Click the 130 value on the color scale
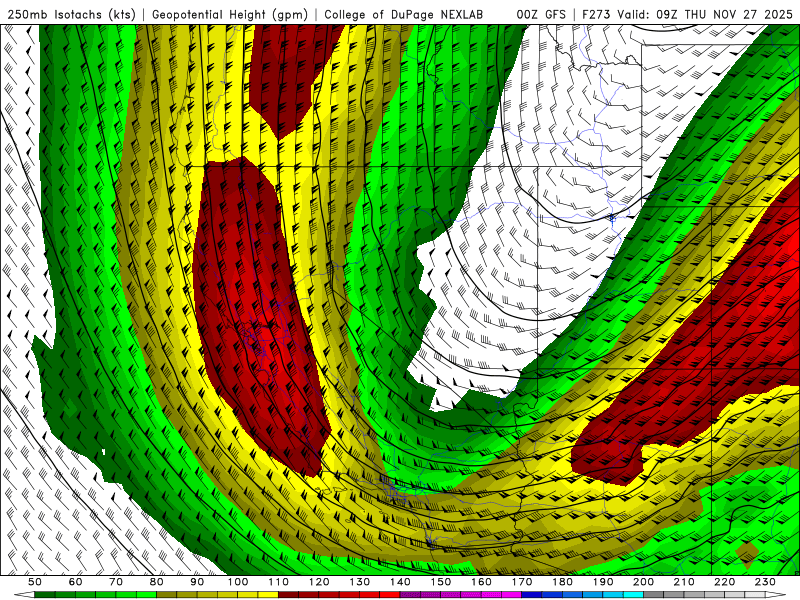This screenshot has height=600, width=800. point(360,582)
